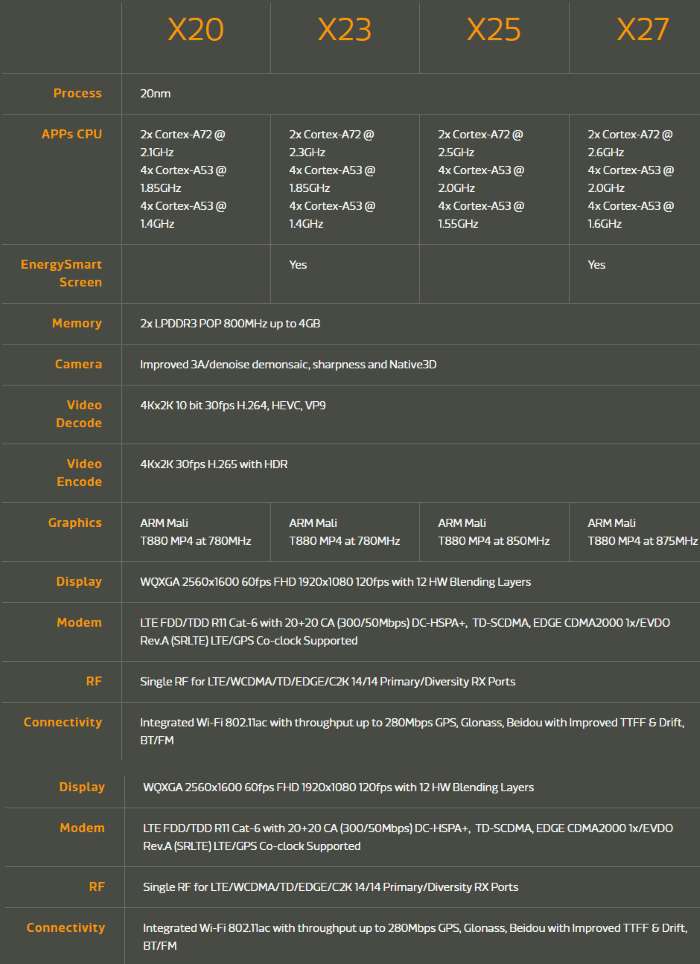Click the 2x Cortex-A72 @ 2.6GHz text

[630, 143]
